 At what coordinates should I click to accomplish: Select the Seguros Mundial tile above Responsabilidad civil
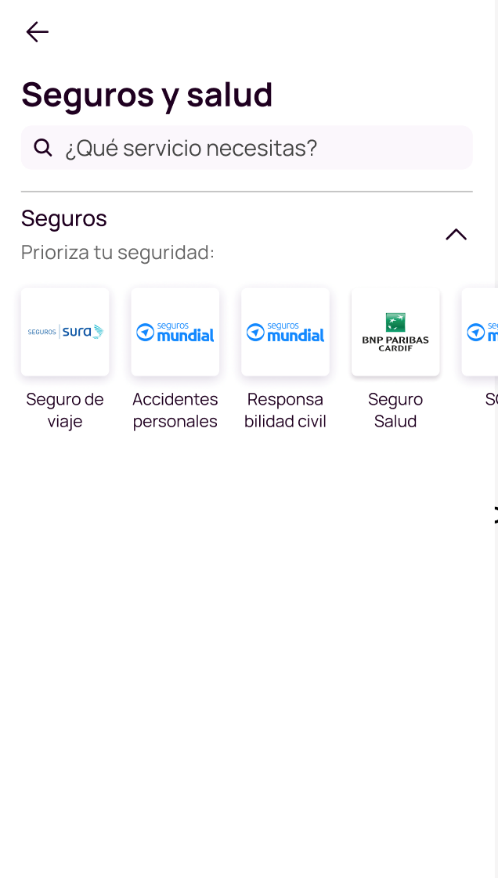click(285, 331)
